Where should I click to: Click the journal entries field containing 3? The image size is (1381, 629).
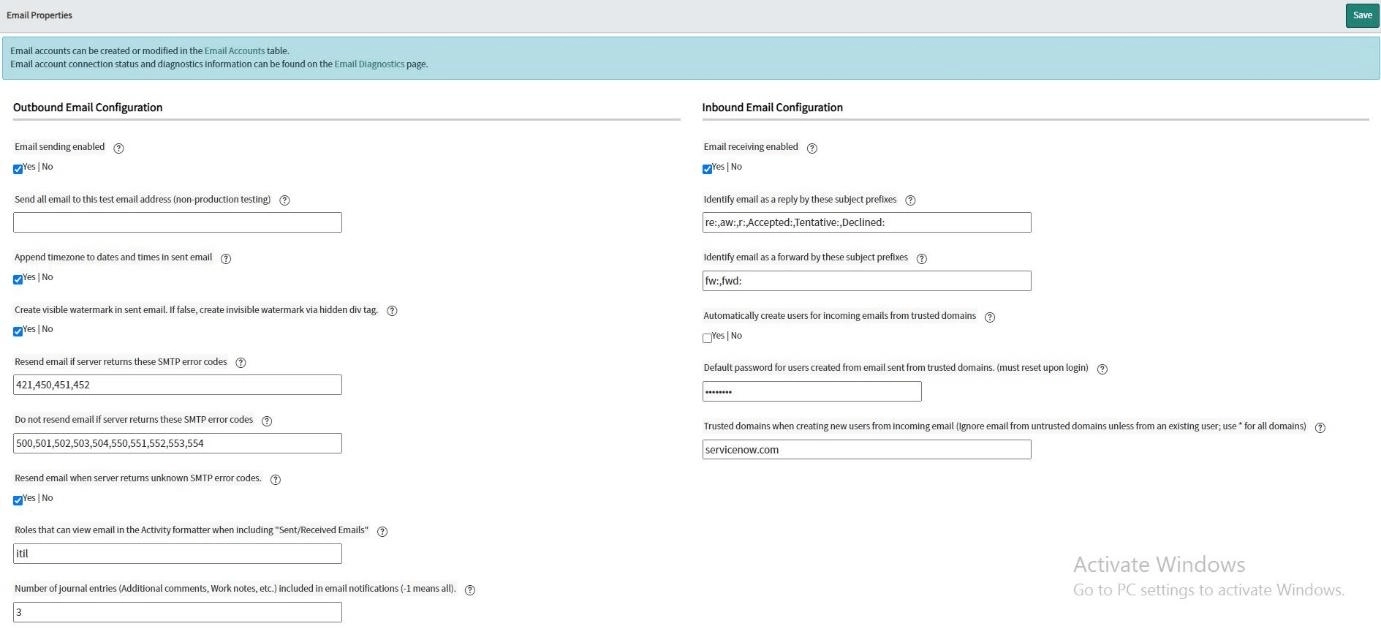point(178,612)
